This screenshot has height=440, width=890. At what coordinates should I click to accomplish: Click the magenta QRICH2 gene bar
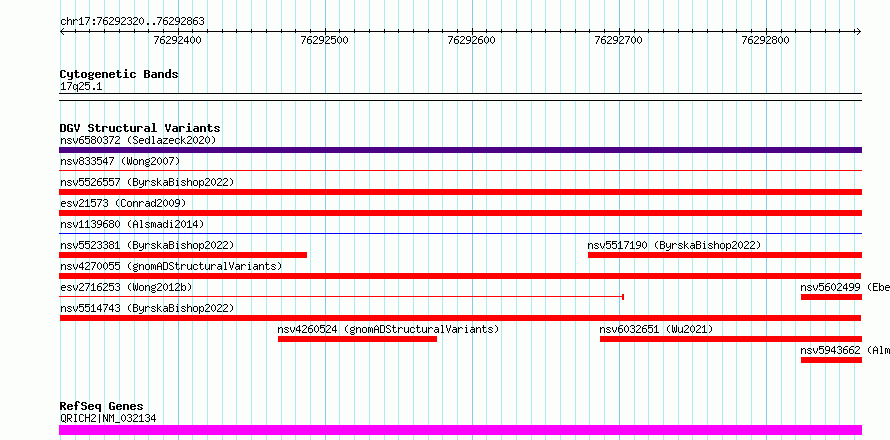click(x=460, y=430)
